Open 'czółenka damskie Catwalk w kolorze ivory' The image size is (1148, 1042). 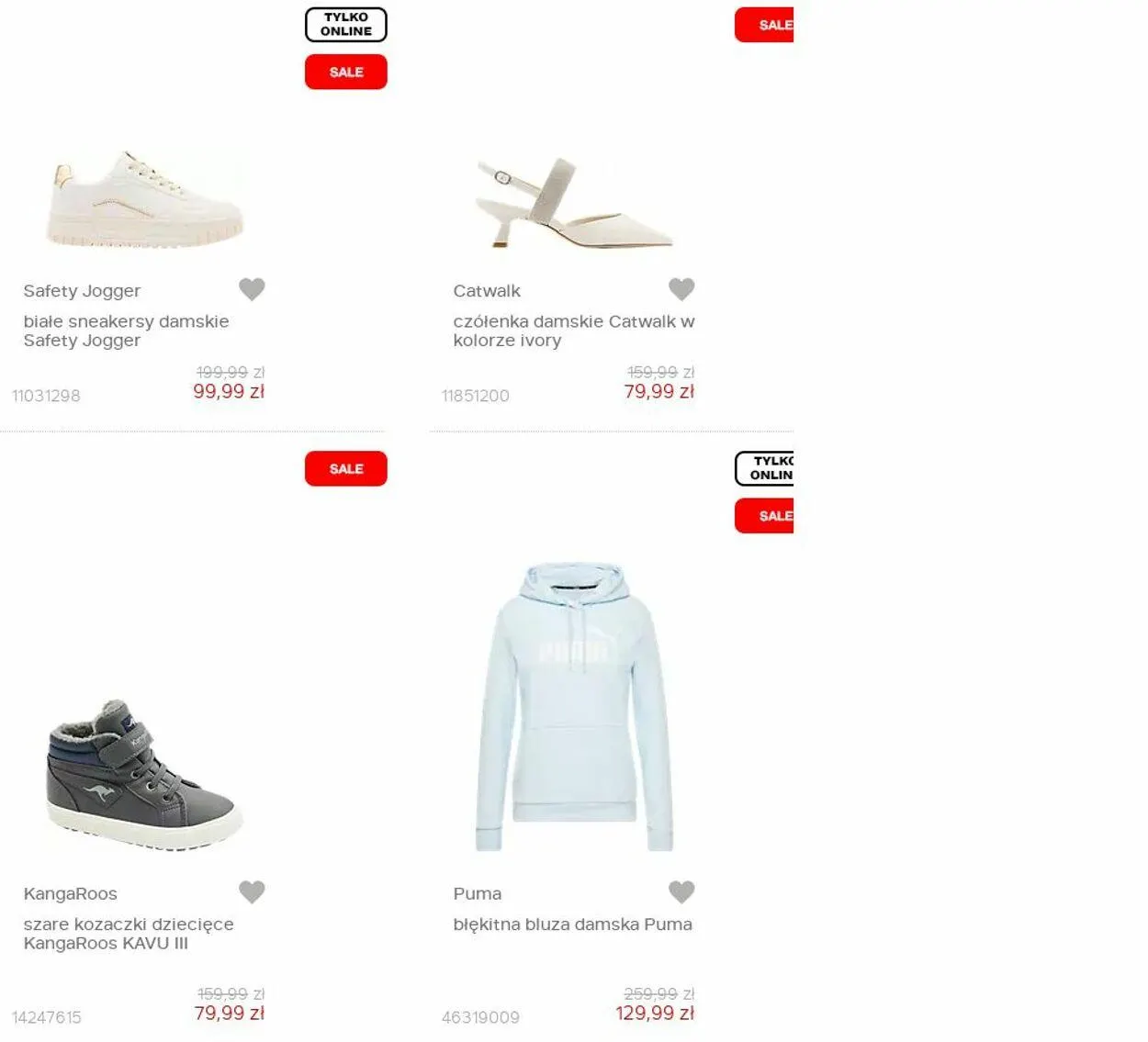click(x=574, y=331)
